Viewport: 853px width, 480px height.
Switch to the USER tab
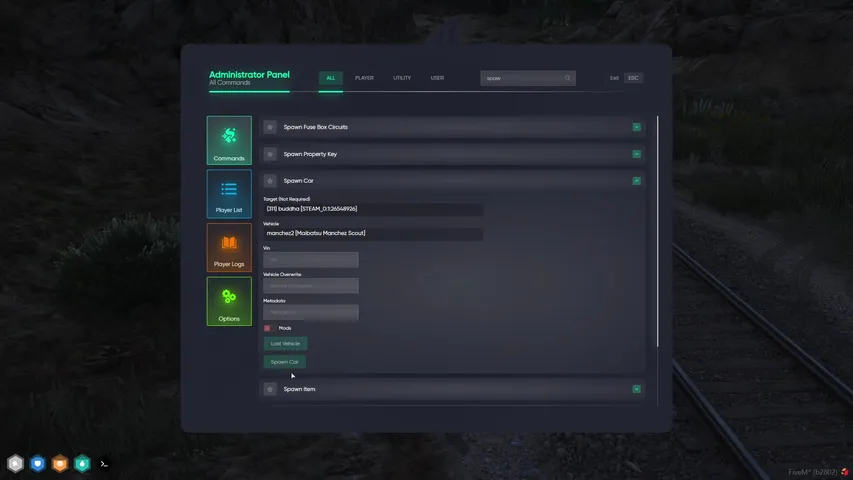(437, 78)
